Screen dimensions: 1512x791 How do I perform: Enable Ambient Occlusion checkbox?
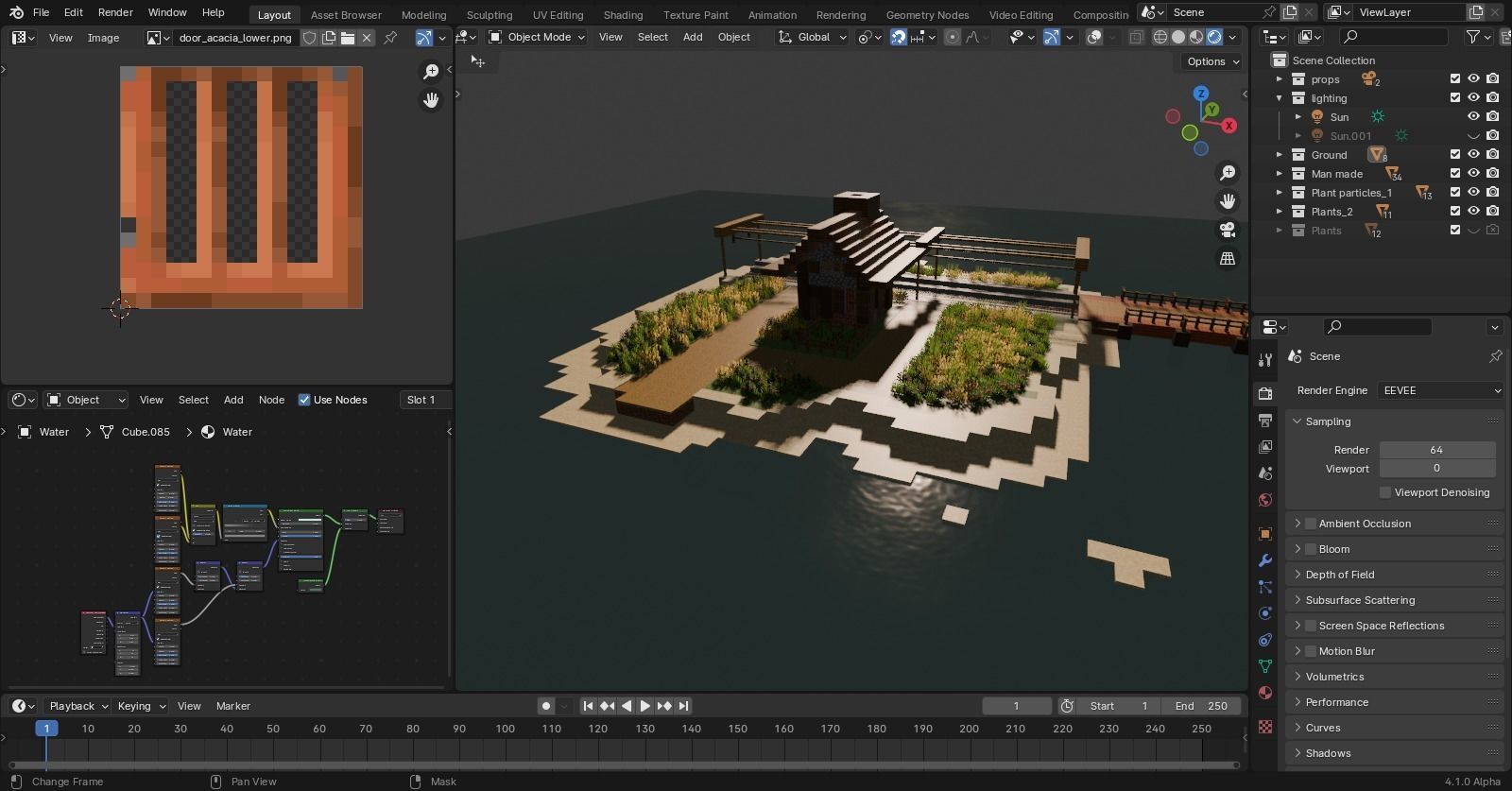(1311, 524)
